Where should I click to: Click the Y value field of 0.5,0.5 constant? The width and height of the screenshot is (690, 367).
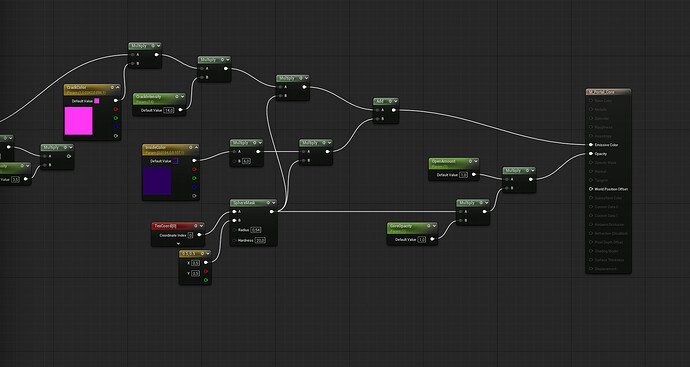click(195, 273)
